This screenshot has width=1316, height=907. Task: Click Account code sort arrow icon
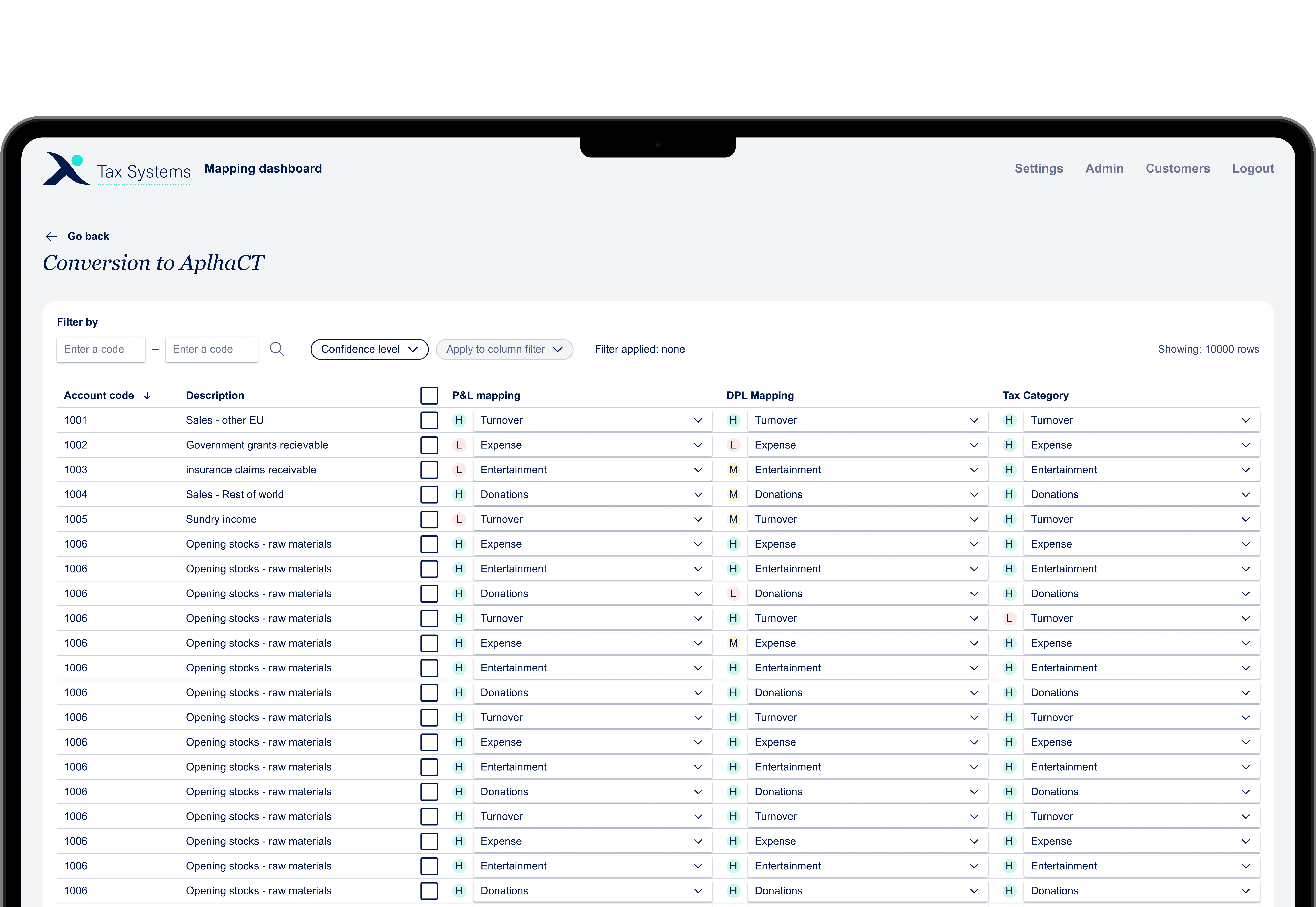(x=147, y=396)
